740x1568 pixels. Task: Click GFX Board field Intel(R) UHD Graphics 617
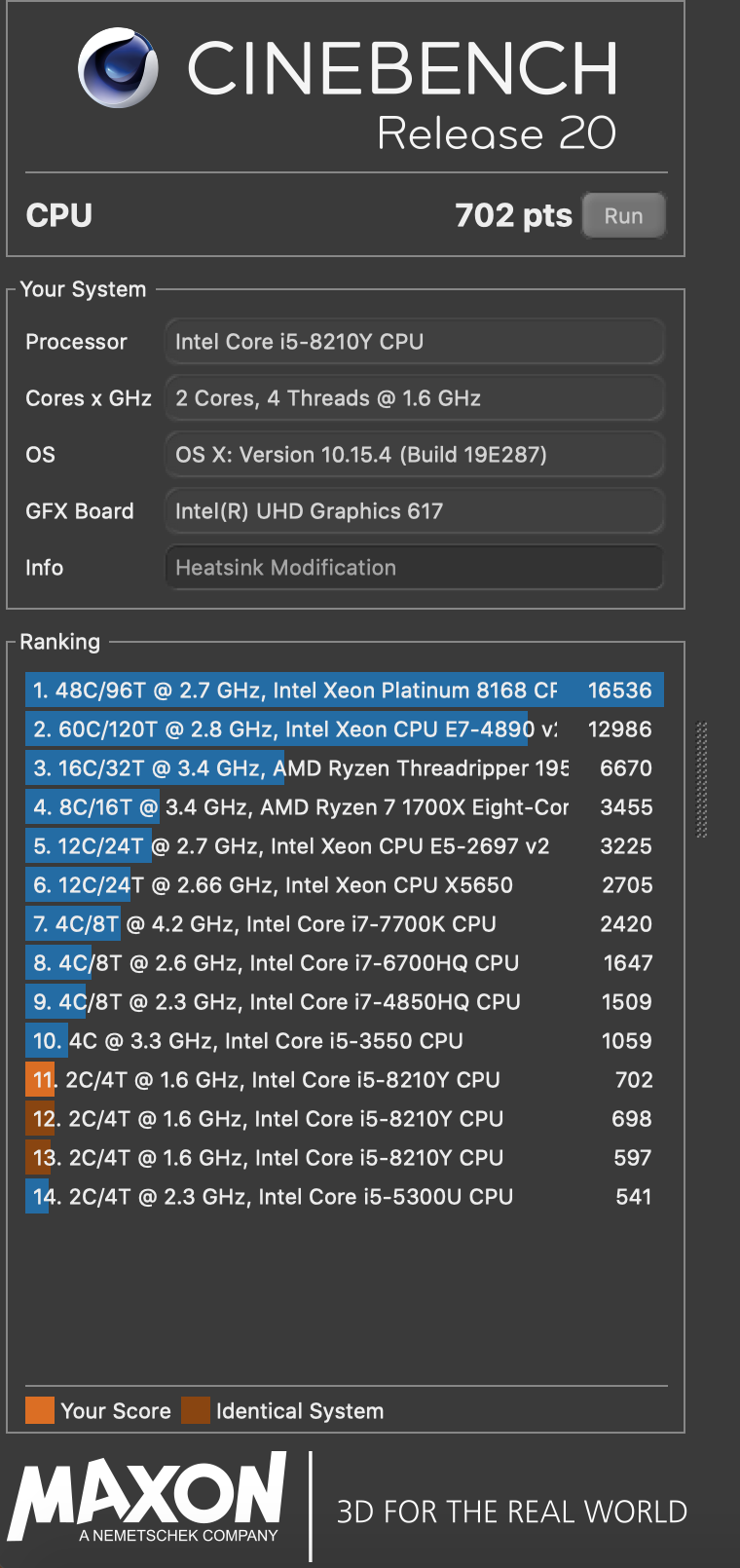pos(415,511)
